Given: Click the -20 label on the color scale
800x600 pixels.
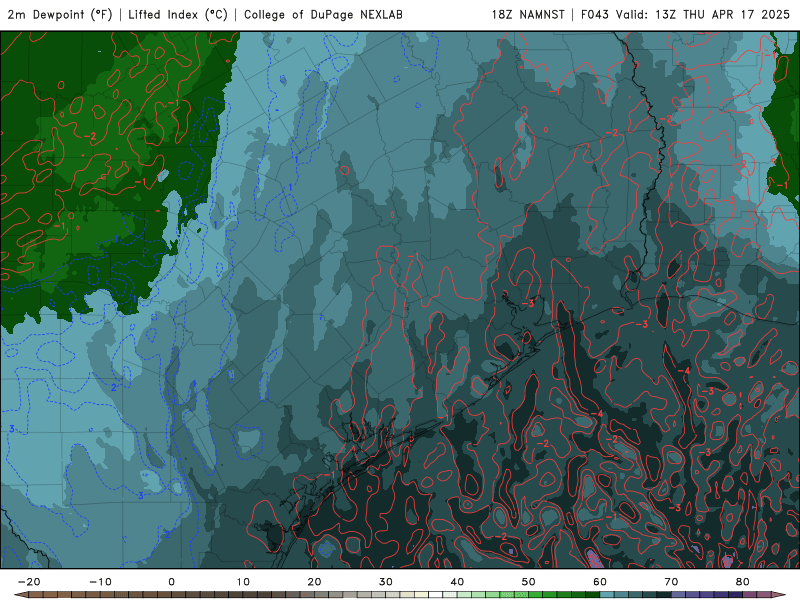Looking at the screenshot, I should click(29, 582).
